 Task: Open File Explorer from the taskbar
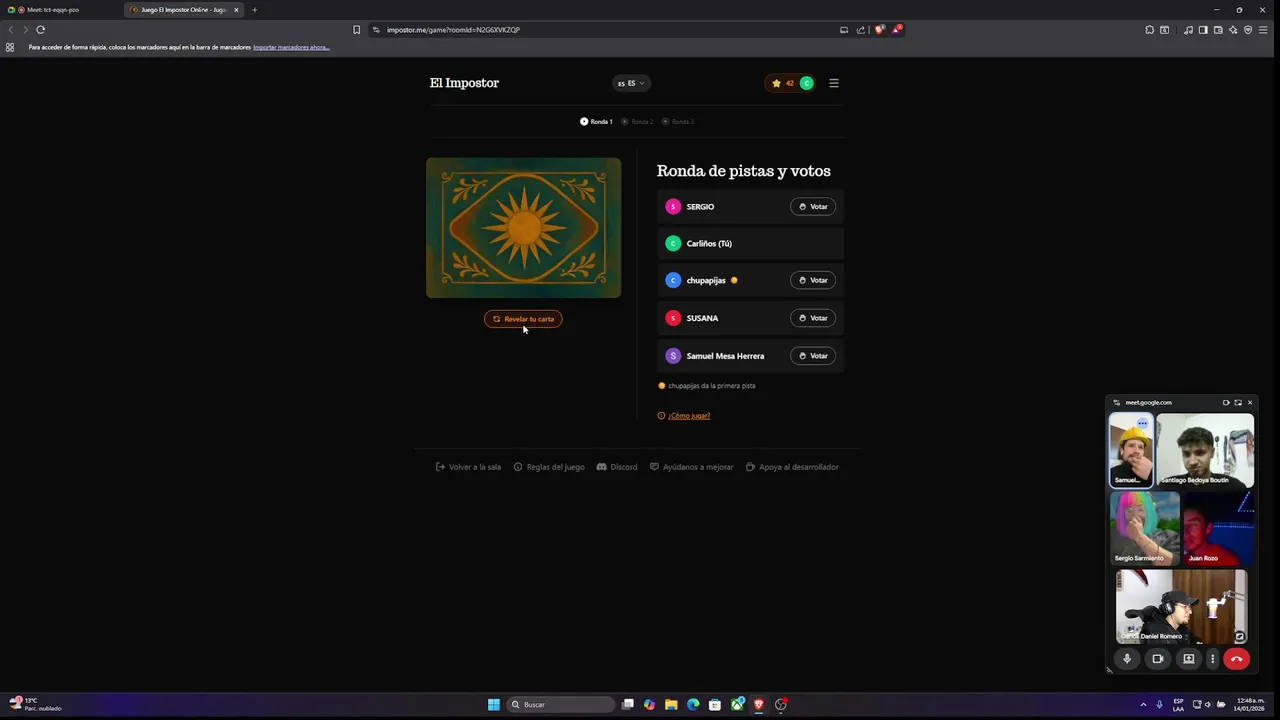tap(671, 705)
